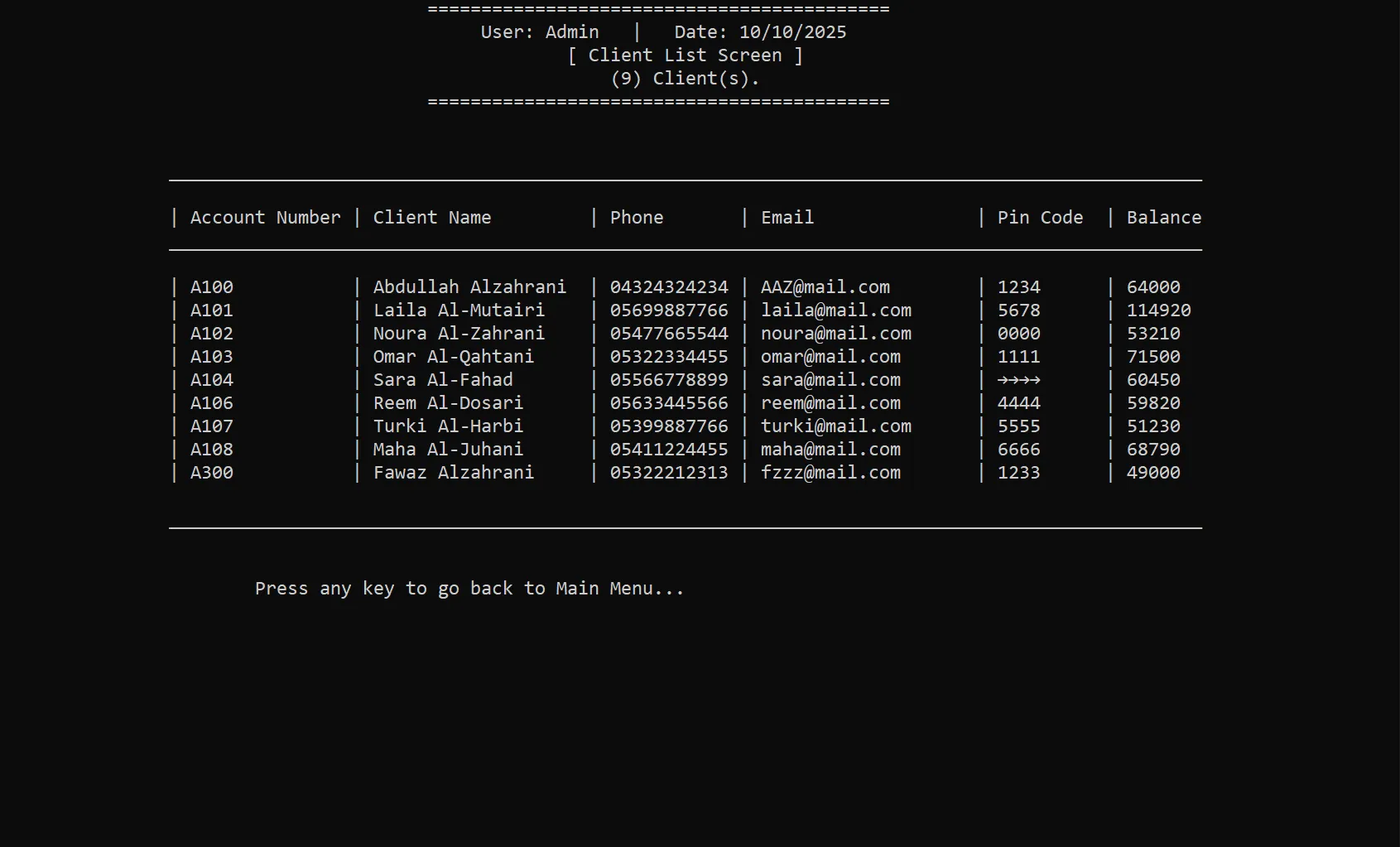Select client name Laila Al-Mutairi
Screen dimensions: 1400x847
coord(459,310)
